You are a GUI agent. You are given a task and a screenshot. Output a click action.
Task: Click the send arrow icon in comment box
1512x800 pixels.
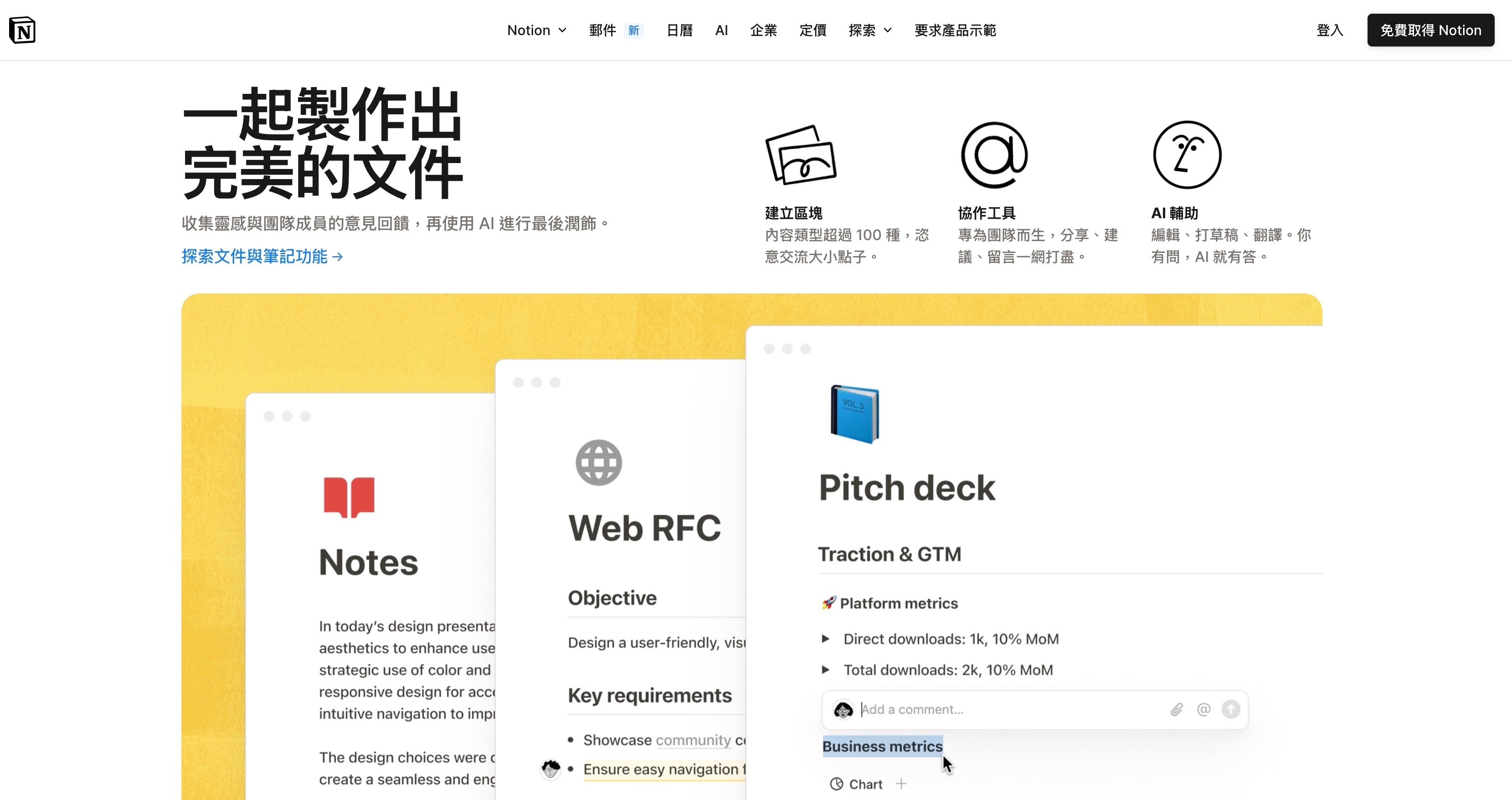(1231, 710)
